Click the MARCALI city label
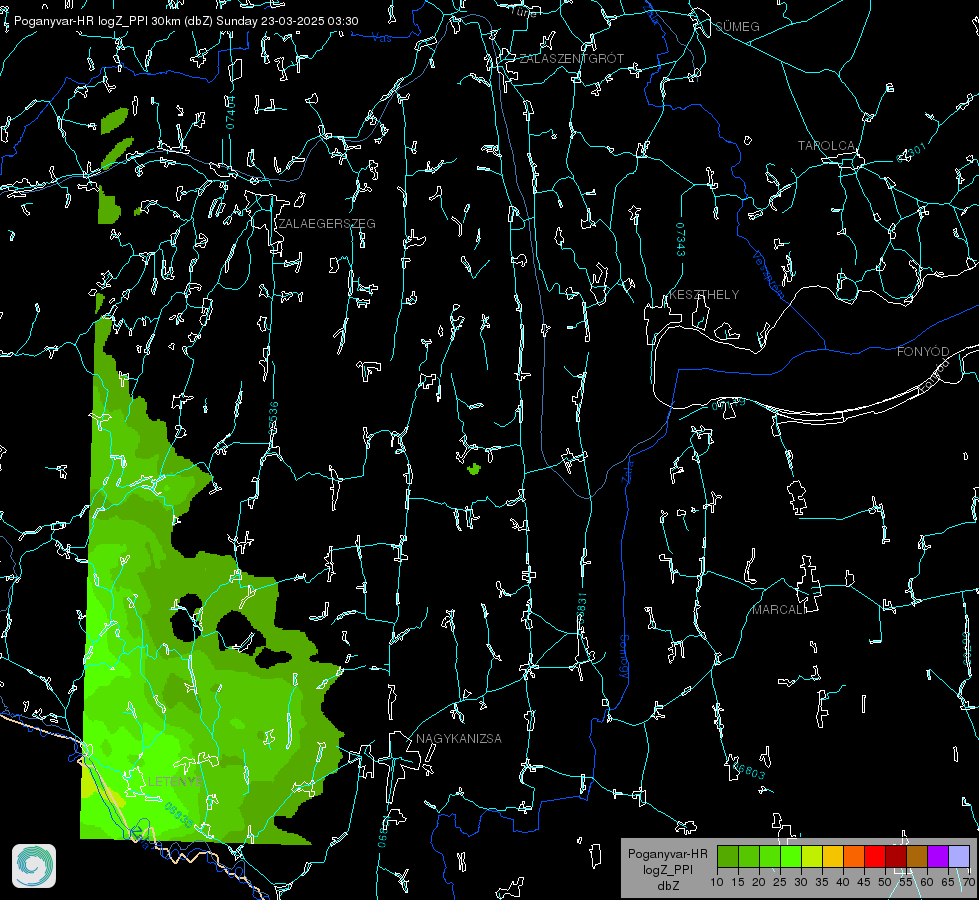Viewport: 979px width, 900px height. [779, 610]
